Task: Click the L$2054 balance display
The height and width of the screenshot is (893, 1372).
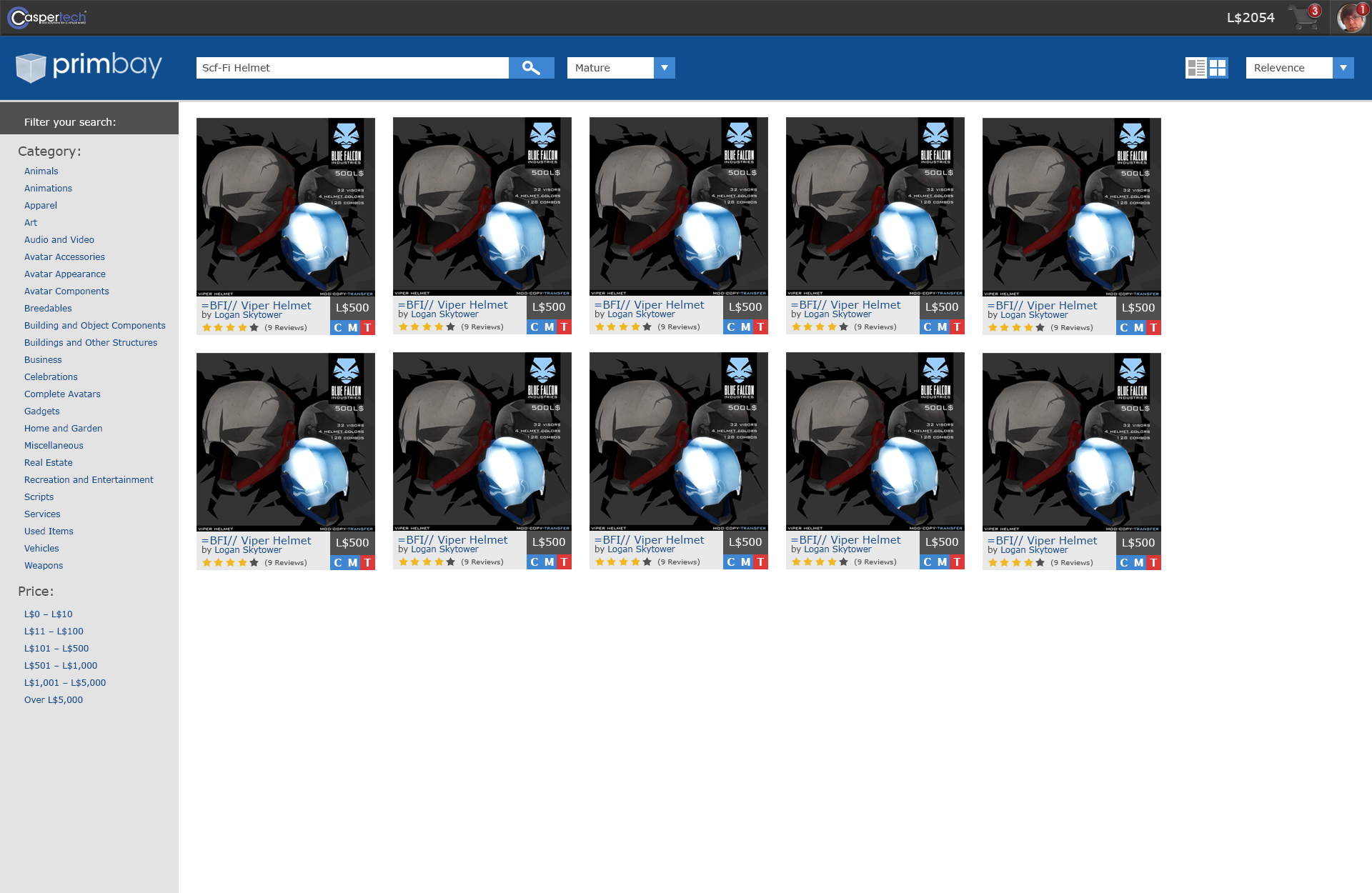Action: (x=1250, y=17)
